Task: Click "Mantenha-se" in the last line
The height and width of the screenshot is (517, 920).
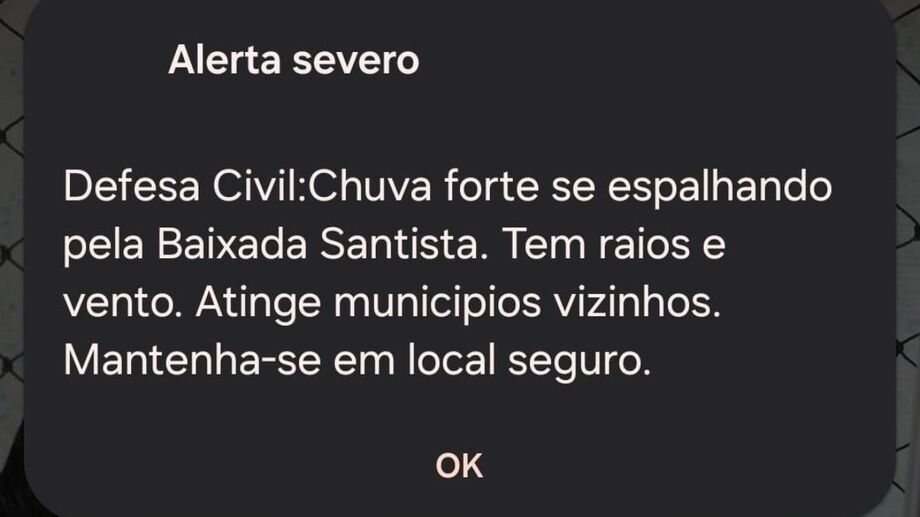Action: pos(192,360)
